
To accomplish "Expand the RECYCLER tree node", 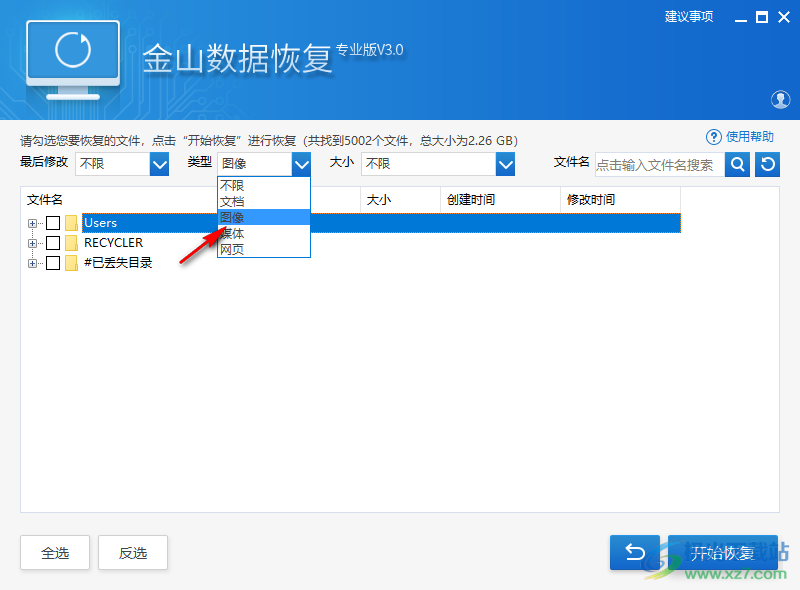I will [x=32, y=243].
